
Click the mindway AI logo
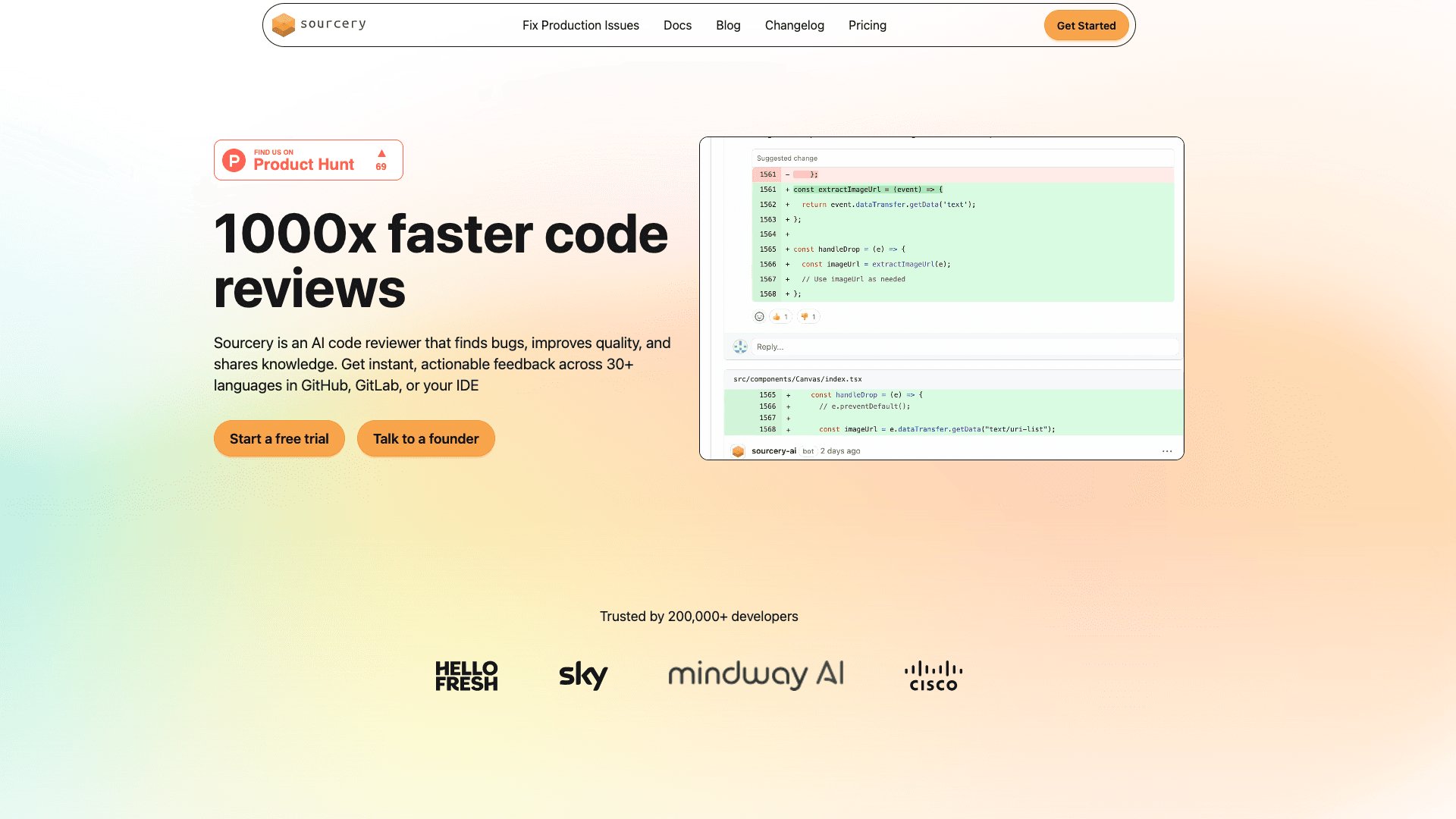756,674
